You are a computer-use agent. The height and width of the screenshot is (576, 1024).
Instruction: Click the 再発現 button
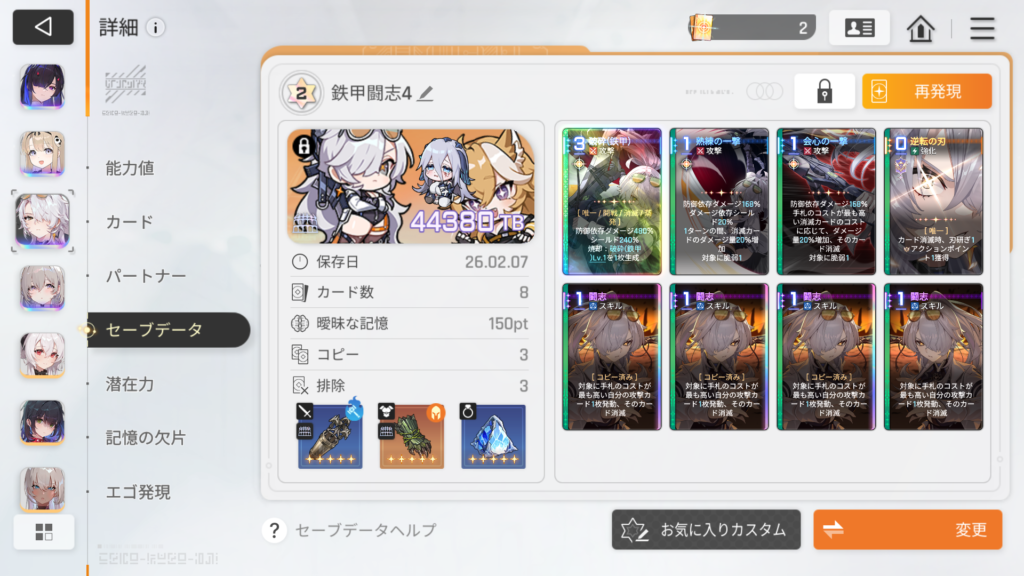(927, 91)
